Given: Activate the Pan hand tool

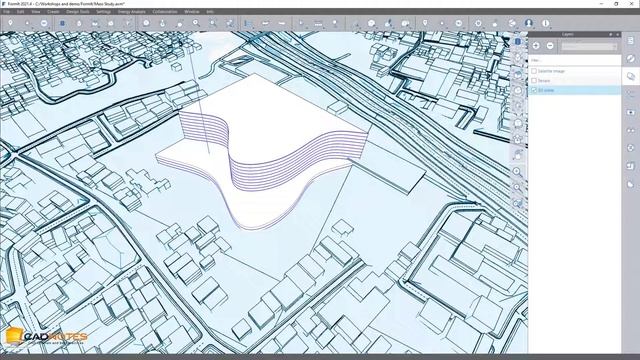Looking at the screenshot, I should pyautogui.click(x=162, y=23).
